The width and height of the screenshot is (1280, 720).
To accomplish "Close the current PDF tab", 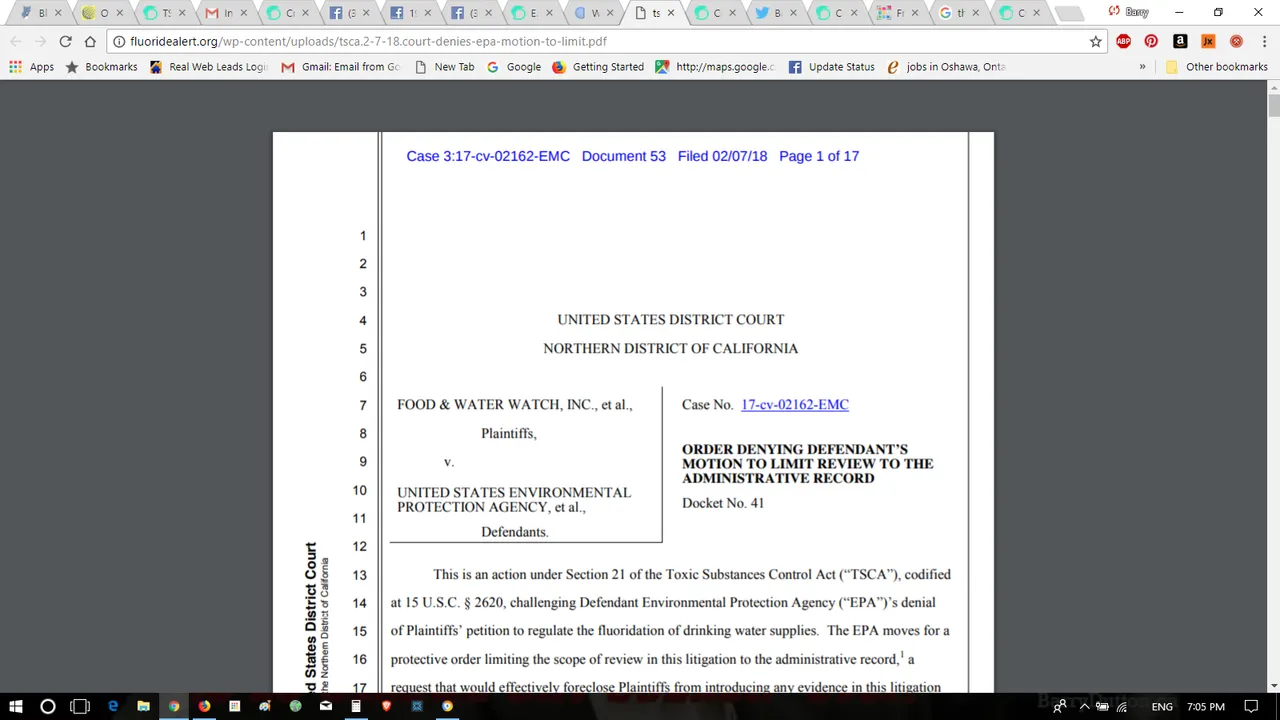I will (x=671, y=13).
